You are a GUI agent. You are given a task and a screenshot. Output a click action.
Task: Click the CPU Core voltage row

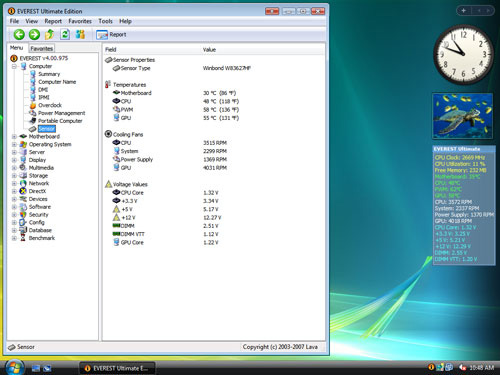coord(213,193)
